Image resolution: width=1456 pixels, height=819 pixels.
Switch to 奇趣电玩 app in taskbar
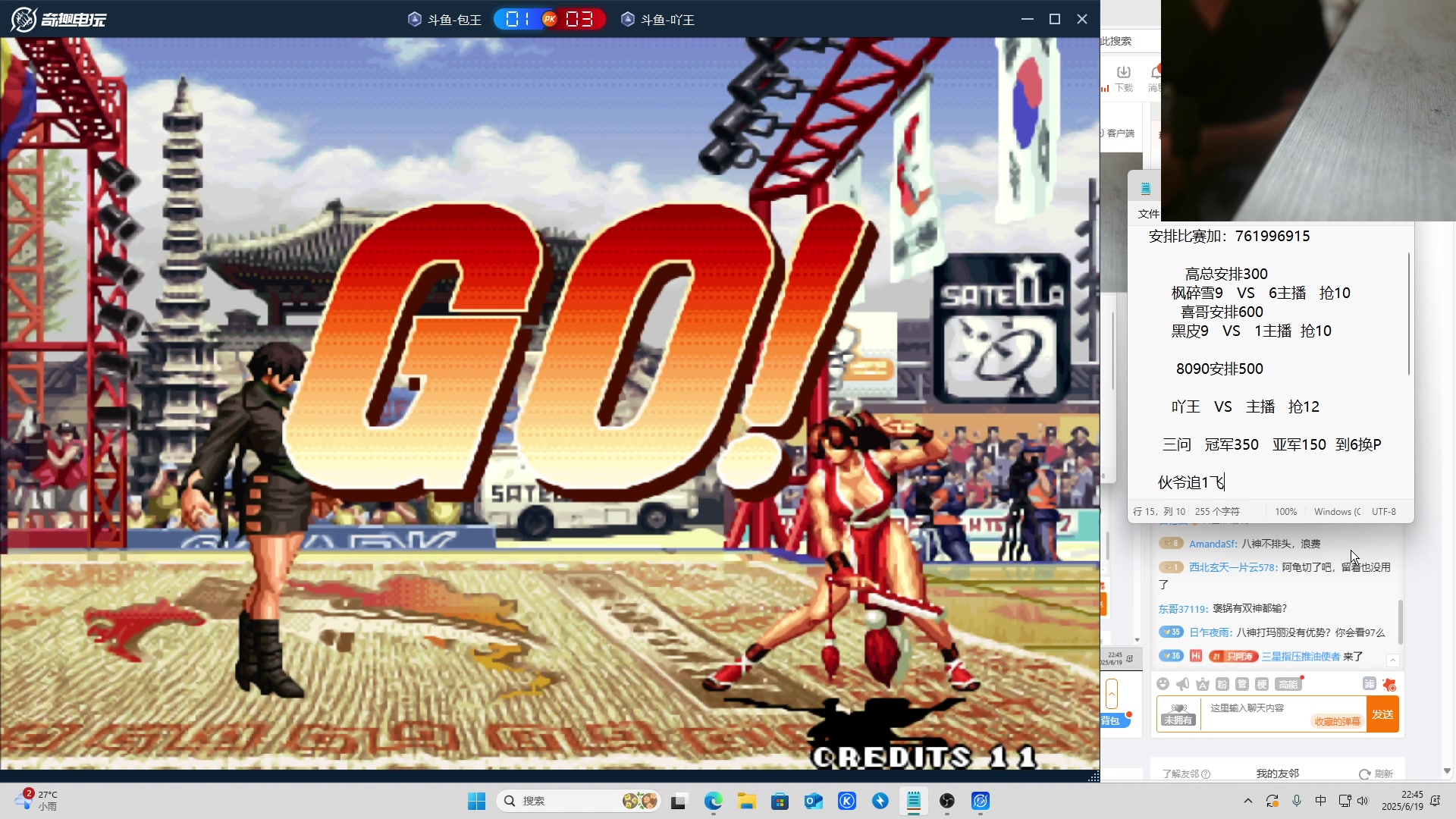(x=981, y=801)
